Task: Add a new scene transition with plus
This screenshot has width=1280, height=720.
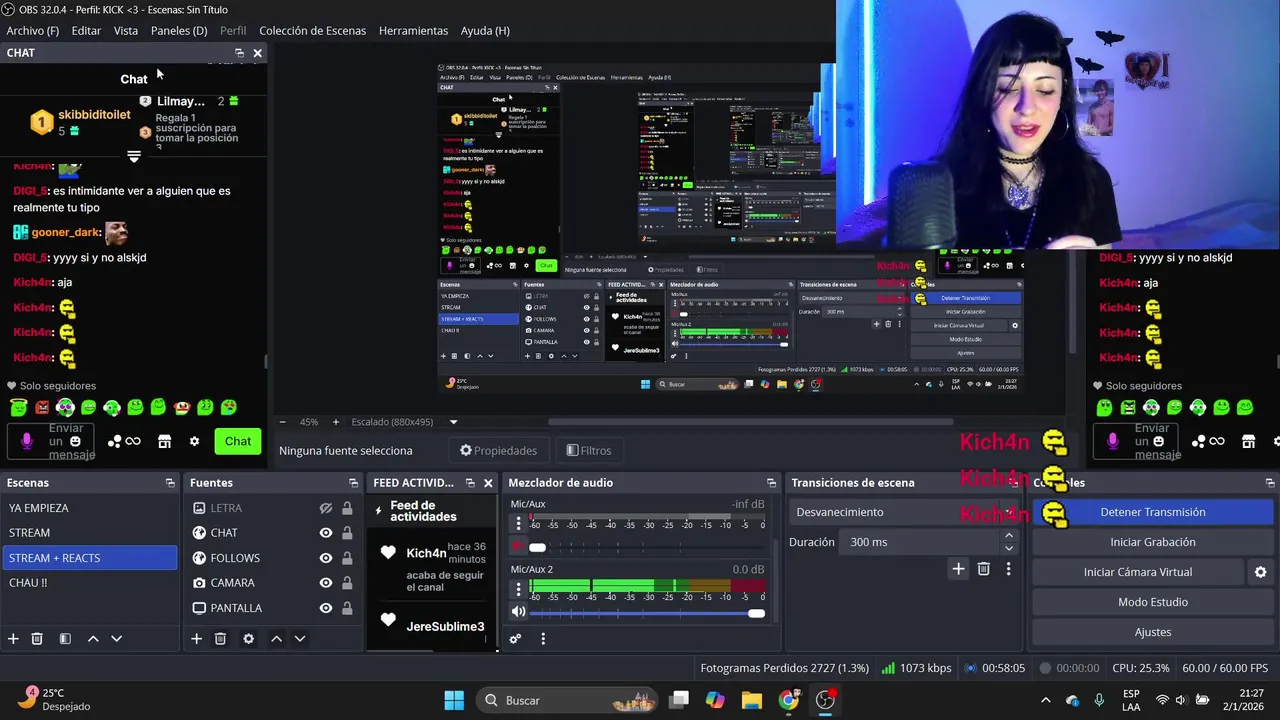Action: tap(958, 569)
